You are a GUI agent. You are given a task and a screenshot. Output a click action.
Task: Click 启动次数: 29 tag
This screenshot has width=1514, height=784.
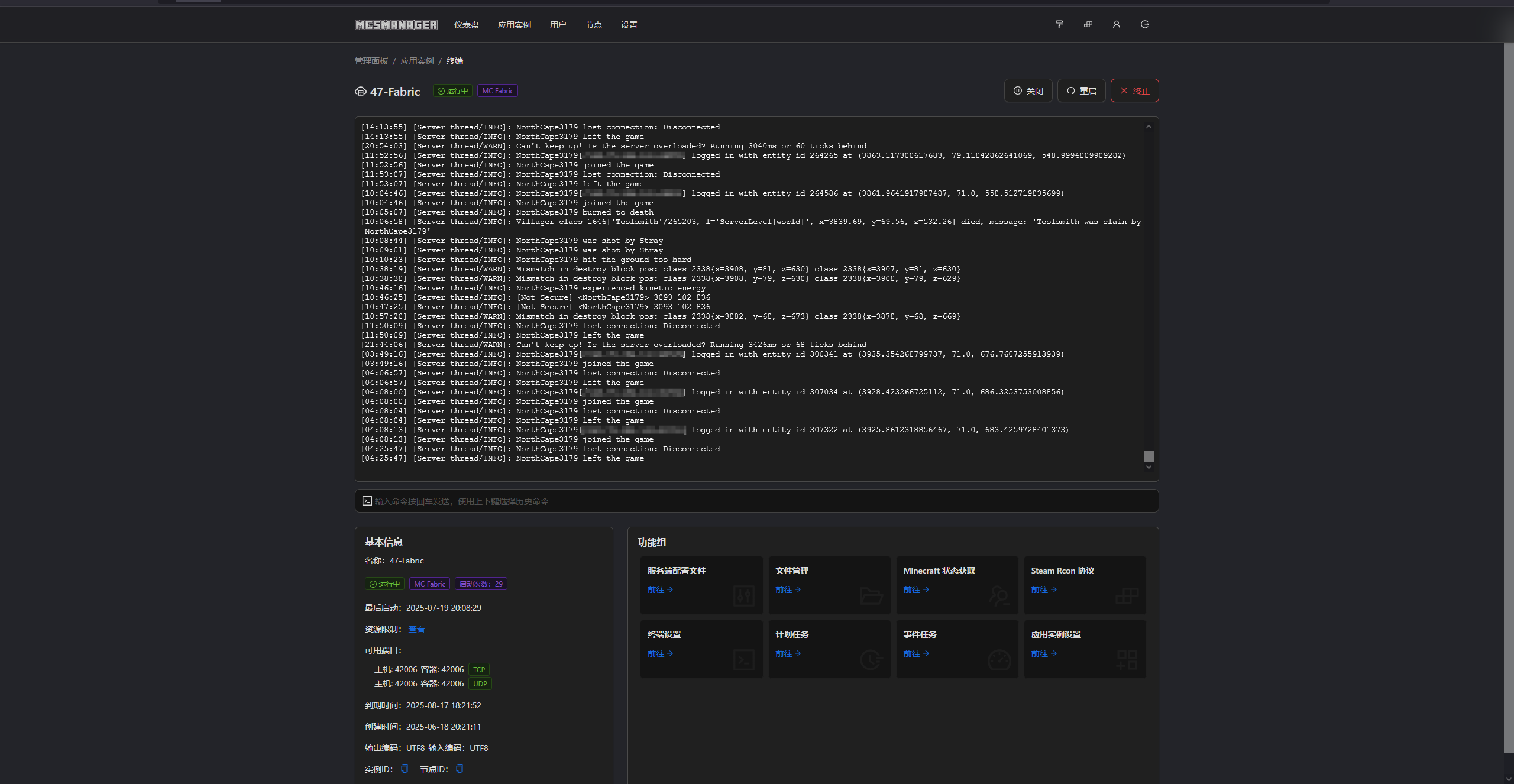(481, 584)
